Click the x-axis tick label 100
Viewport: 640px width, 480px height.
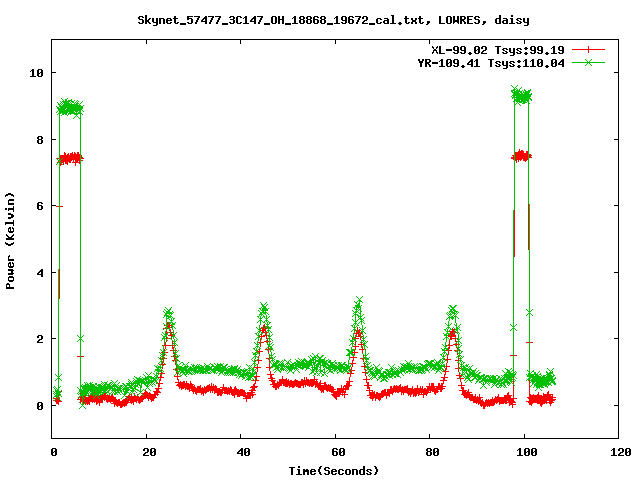[x=527, y=452]
